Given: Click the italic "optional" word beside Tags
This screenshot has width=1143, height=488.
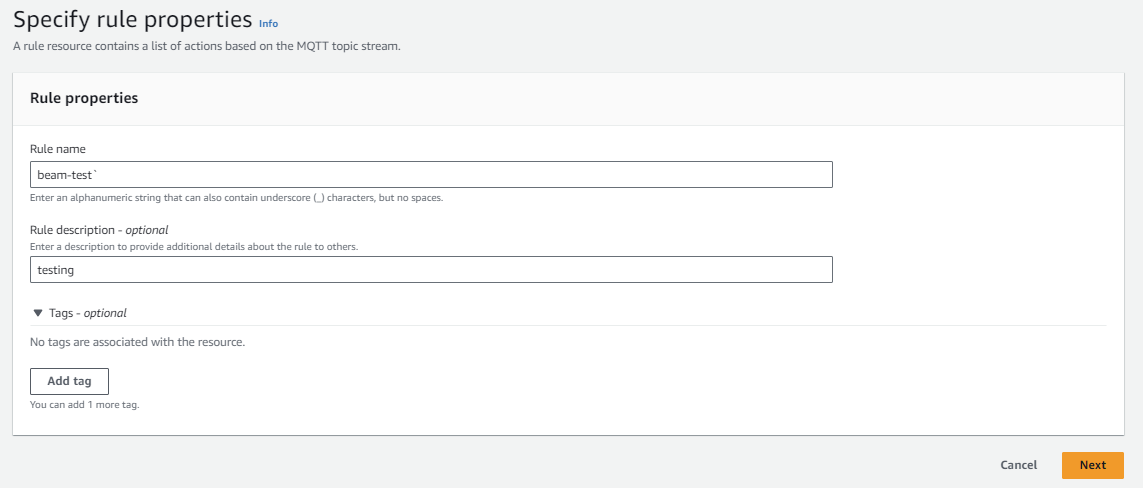Looking at the screenshot, I should (105, 313).
